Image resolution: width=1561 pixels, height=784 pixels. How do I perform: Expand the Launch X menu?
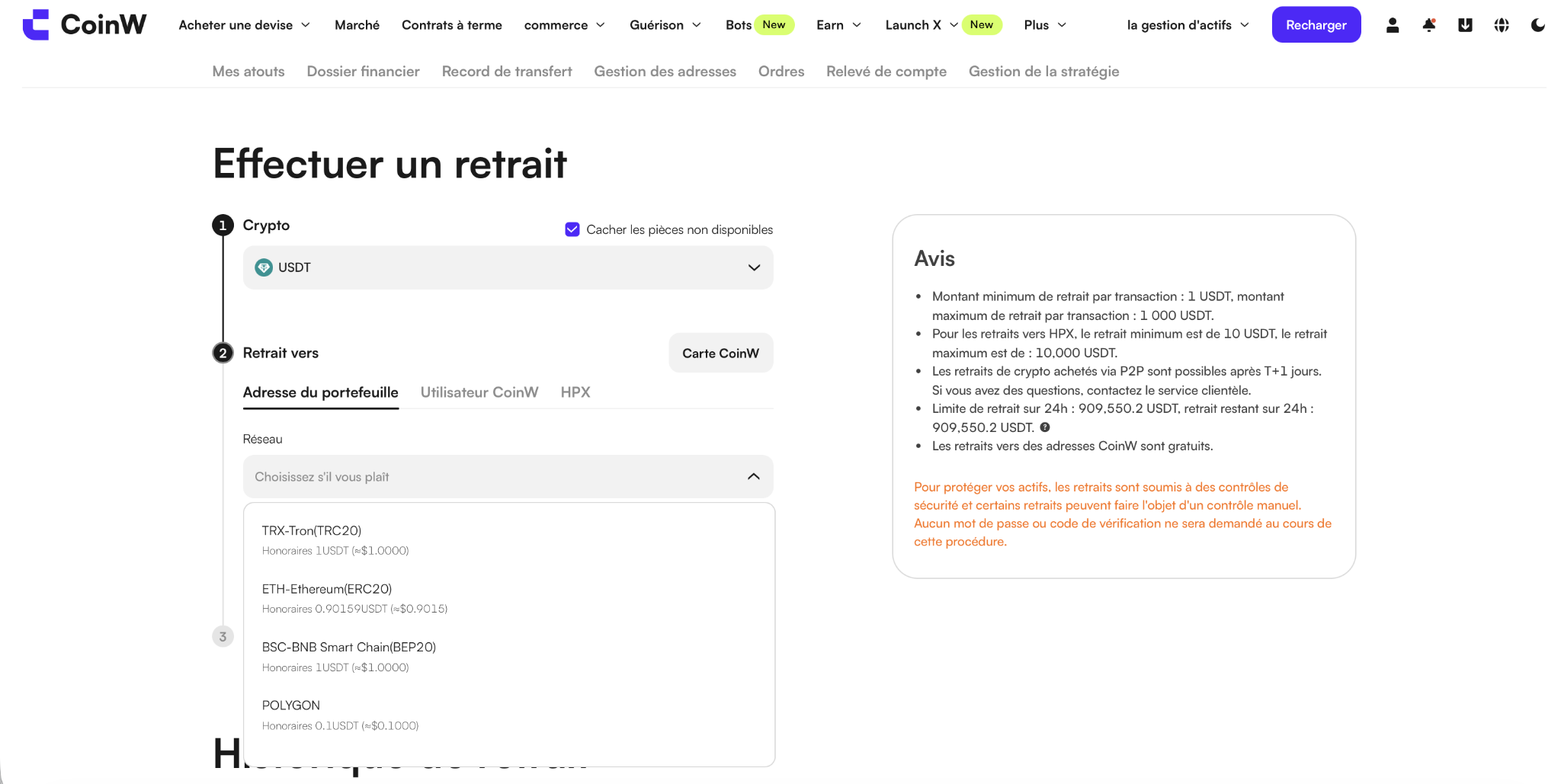click(x=922, y=25)
